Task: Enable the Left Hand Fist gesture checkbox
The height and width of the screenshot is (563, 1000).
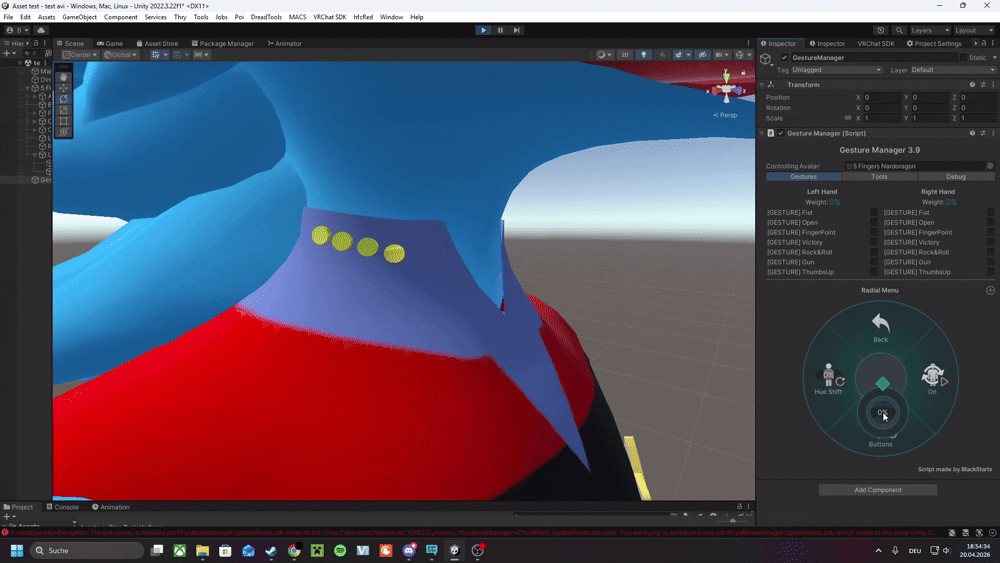Action: coord(874,212)
